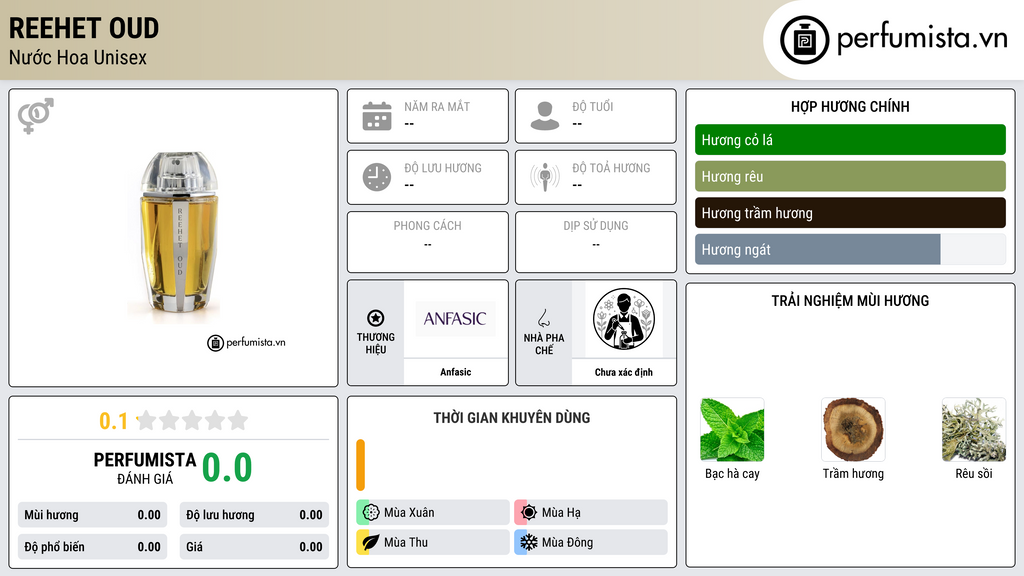
Task: Click the sillage icon beside Độ toả hương
Action: 545,177
